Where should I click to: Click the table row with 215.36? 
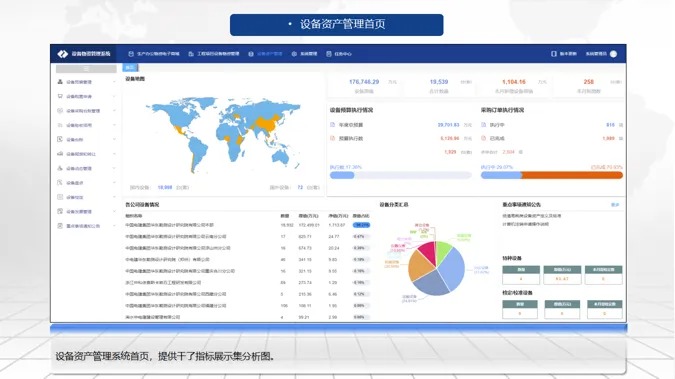click(248, 294)
